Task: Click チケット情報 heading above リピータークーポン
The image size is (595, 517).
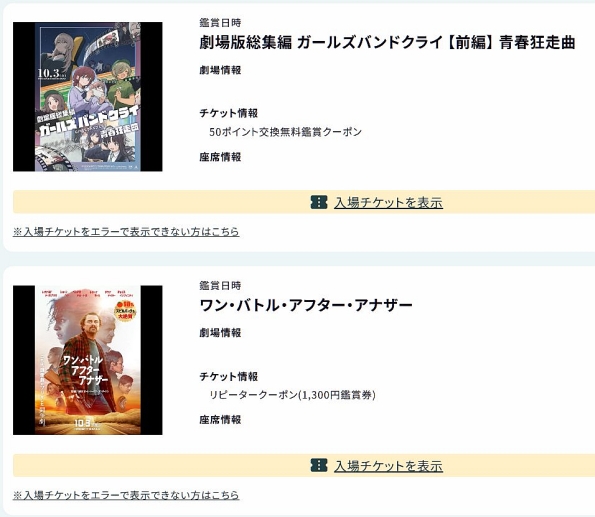Action: pyautogui.click(x=228, y=377)
